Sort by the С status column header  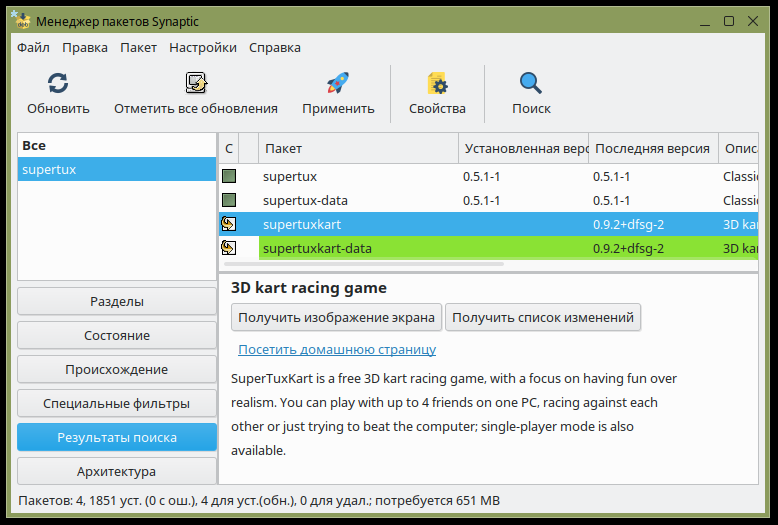229,148
